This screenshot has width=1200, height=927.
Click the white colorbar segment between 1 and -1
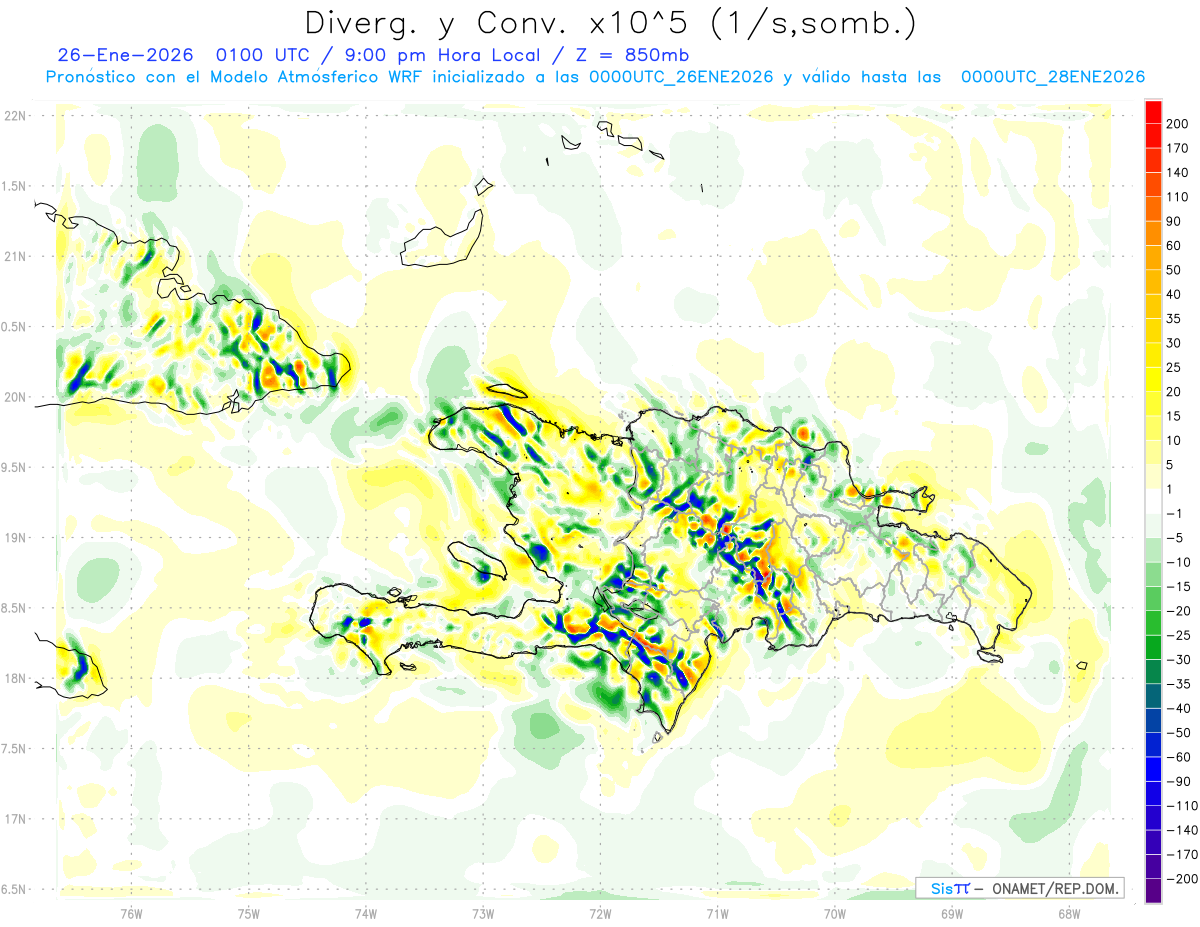tap(1153, 502)
